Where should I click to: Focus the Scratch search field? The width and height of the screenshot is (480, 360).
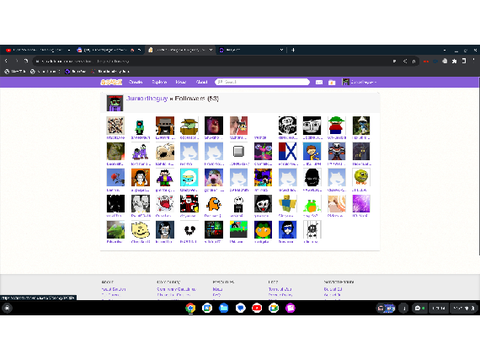coord(262,82)
